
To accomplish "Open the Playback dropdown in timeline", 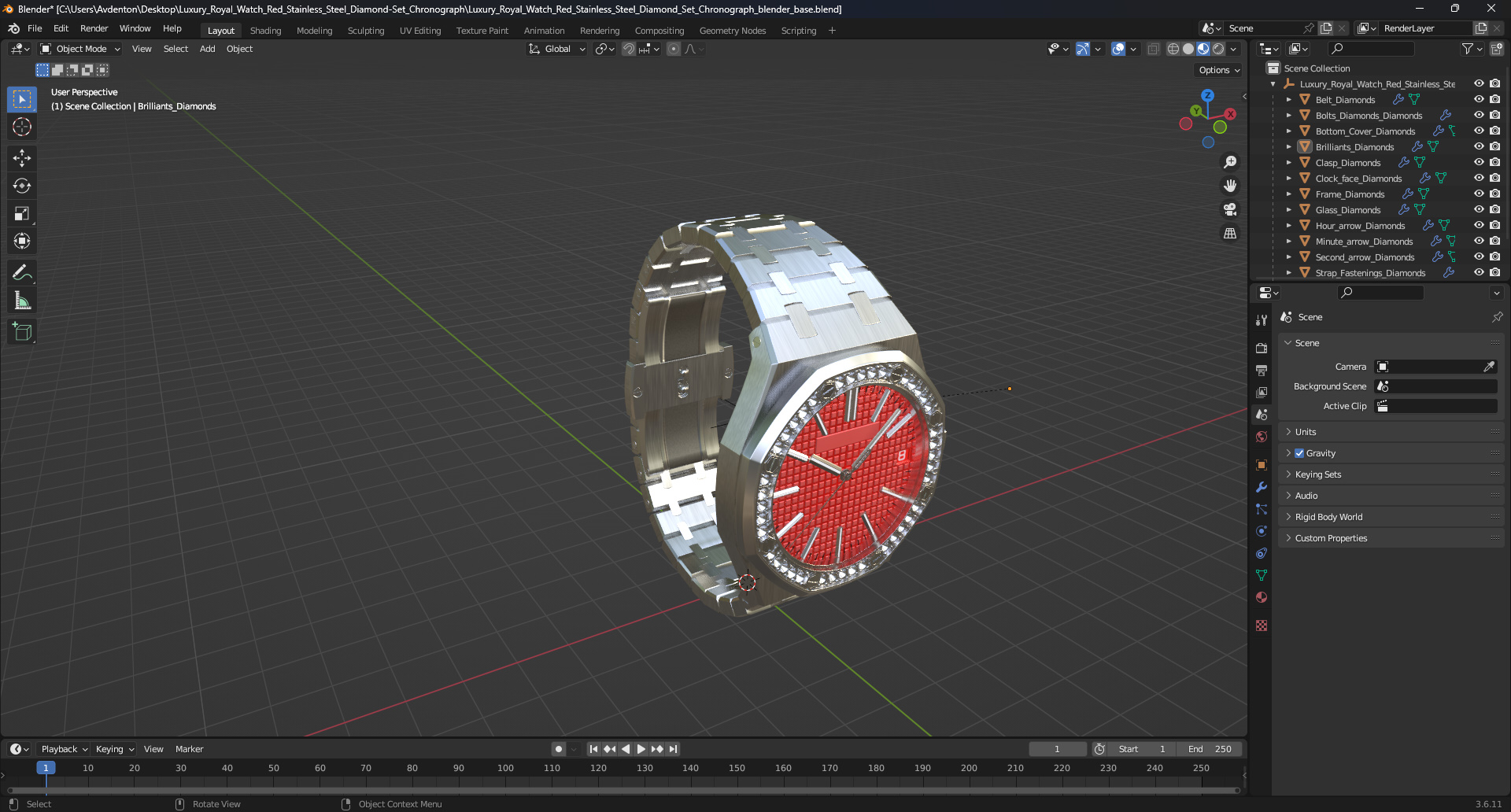I will pyautogui.click(x=65, y=749).
